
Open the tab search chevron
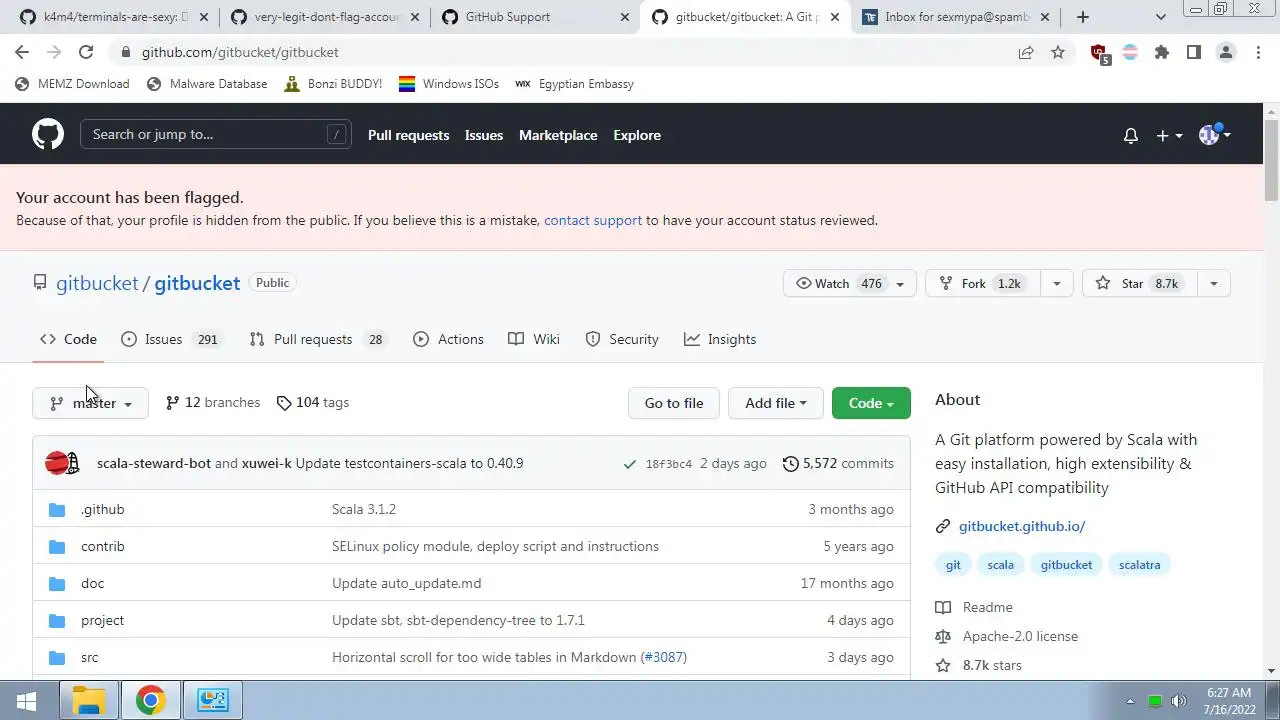(1161, 16)
